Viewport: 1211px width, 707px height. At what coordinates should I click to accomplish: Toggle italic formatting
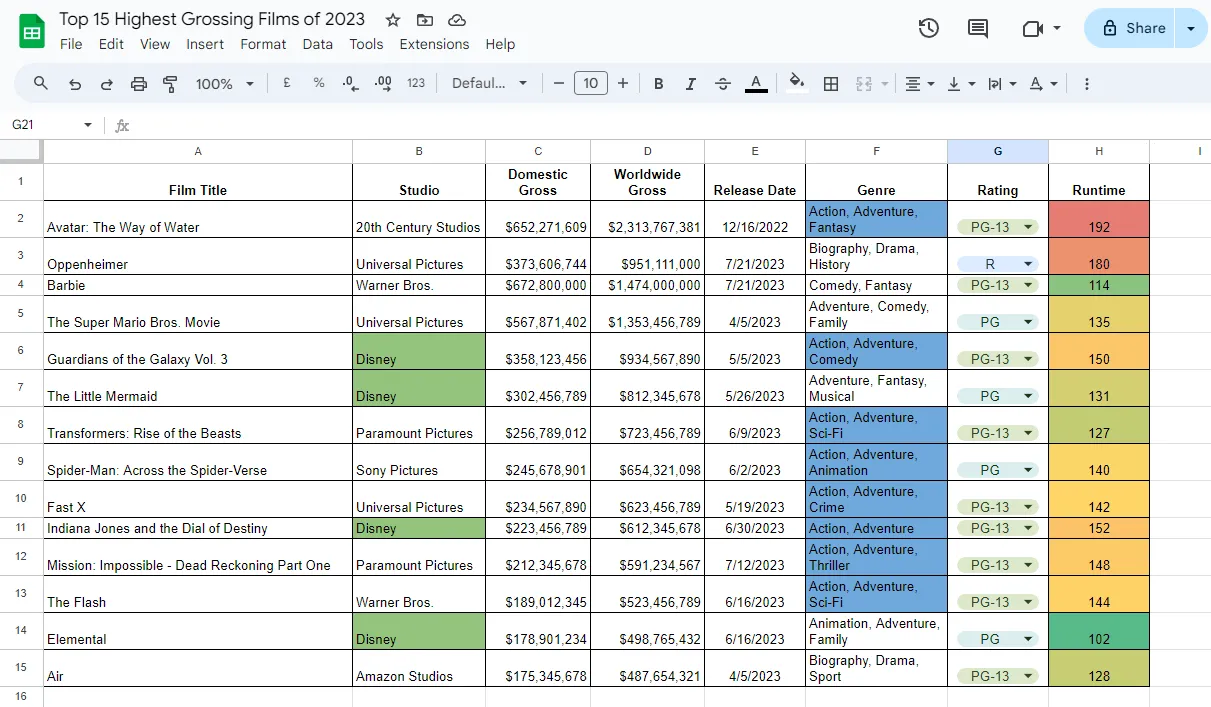coord(691,84)
